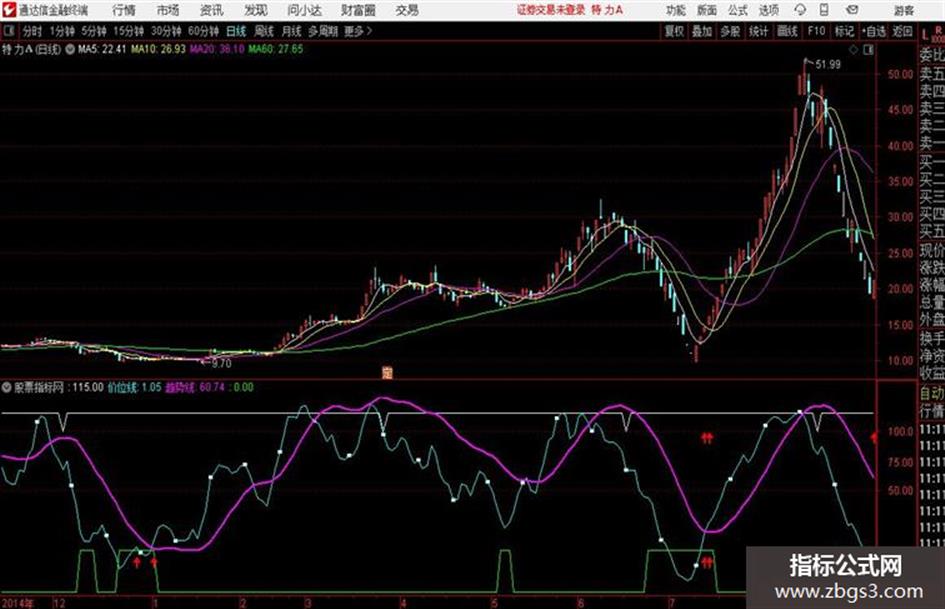This screenshot has width=945, height=609.
Task: Open the 交易 menu
Action: coord(407,10)
